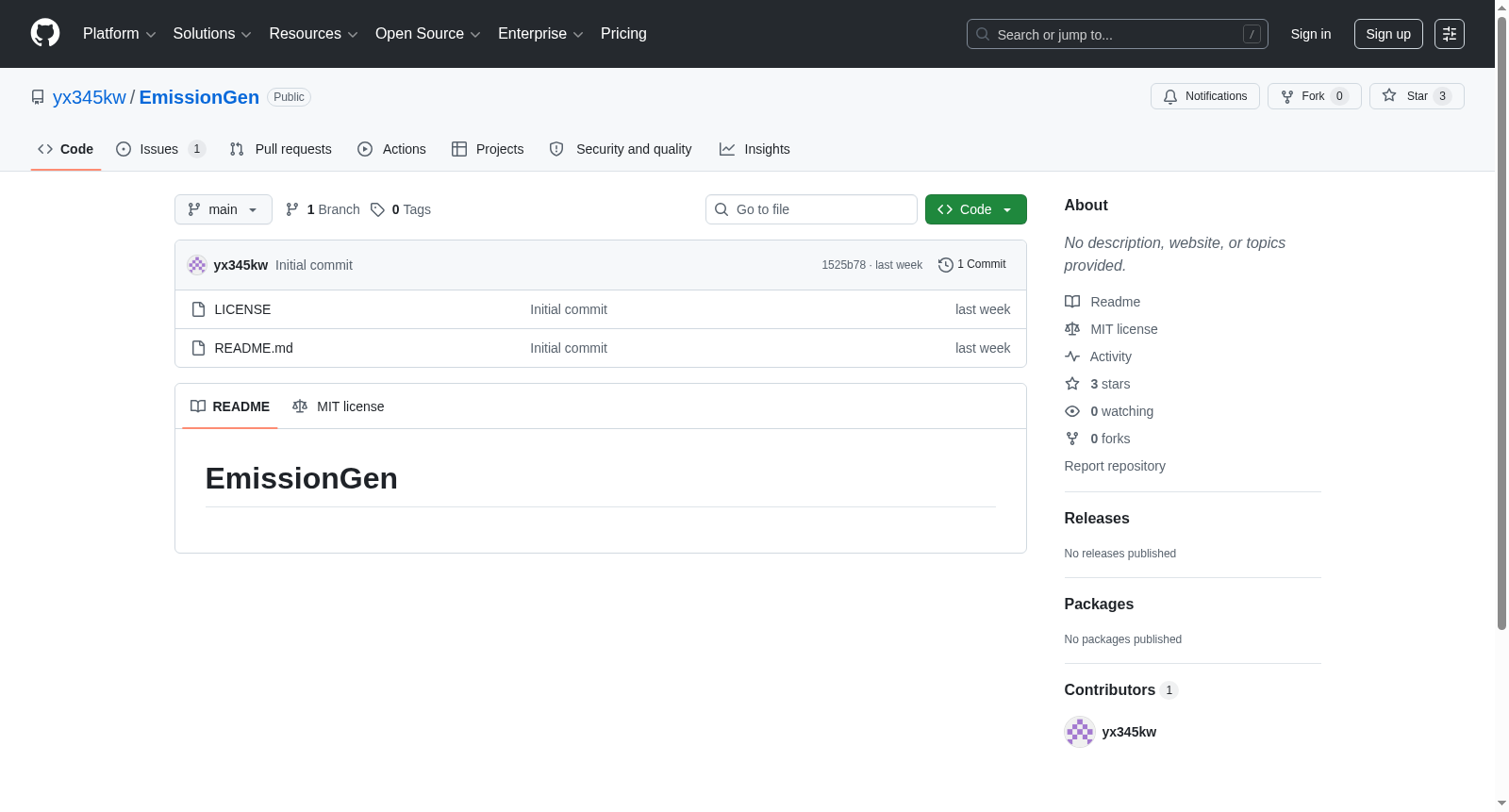1509x812 pixels.
Task: Click the bell icon in Notifications button
Action: tap(1170, 96)
